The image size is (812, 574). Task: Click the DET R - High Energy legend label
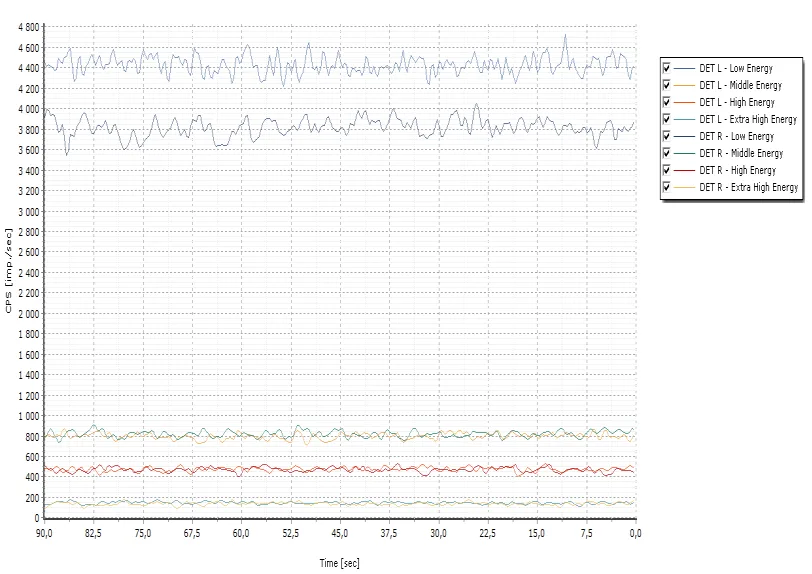coord(737,170)
